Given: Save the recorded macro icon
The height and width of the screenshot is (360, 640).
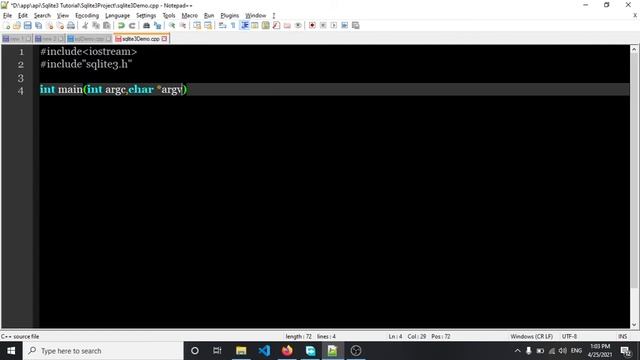Looking at the screenshot, I should pos(356,25).
